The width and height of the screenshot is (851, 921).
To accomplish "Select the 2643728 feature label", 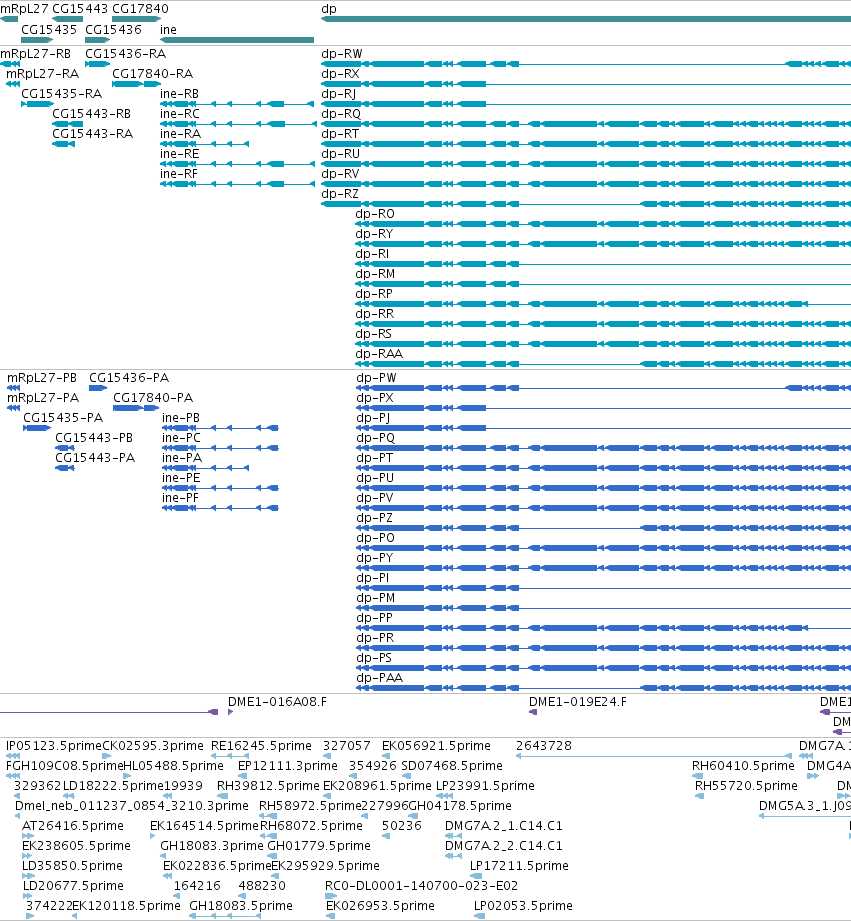I will [544, 746].
